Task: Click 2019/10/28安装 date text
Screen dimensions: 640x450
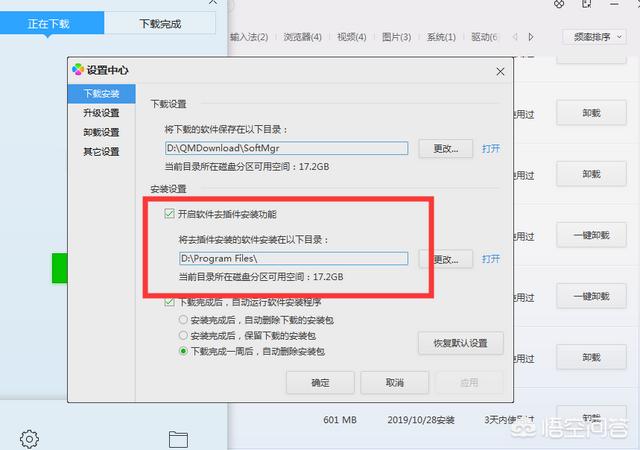Action: pos(421,420)
